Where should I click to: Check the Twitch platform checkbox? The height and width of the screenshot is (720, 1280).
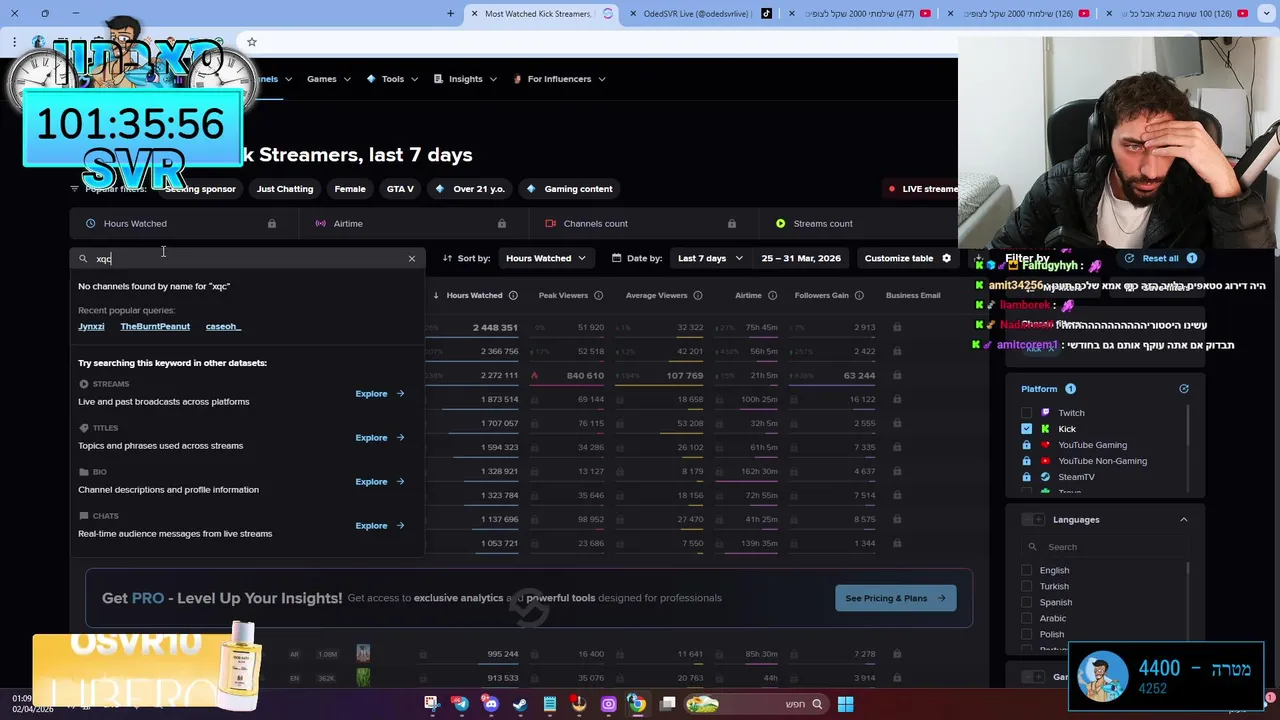pyautogui.click(x=1026, y=413)
